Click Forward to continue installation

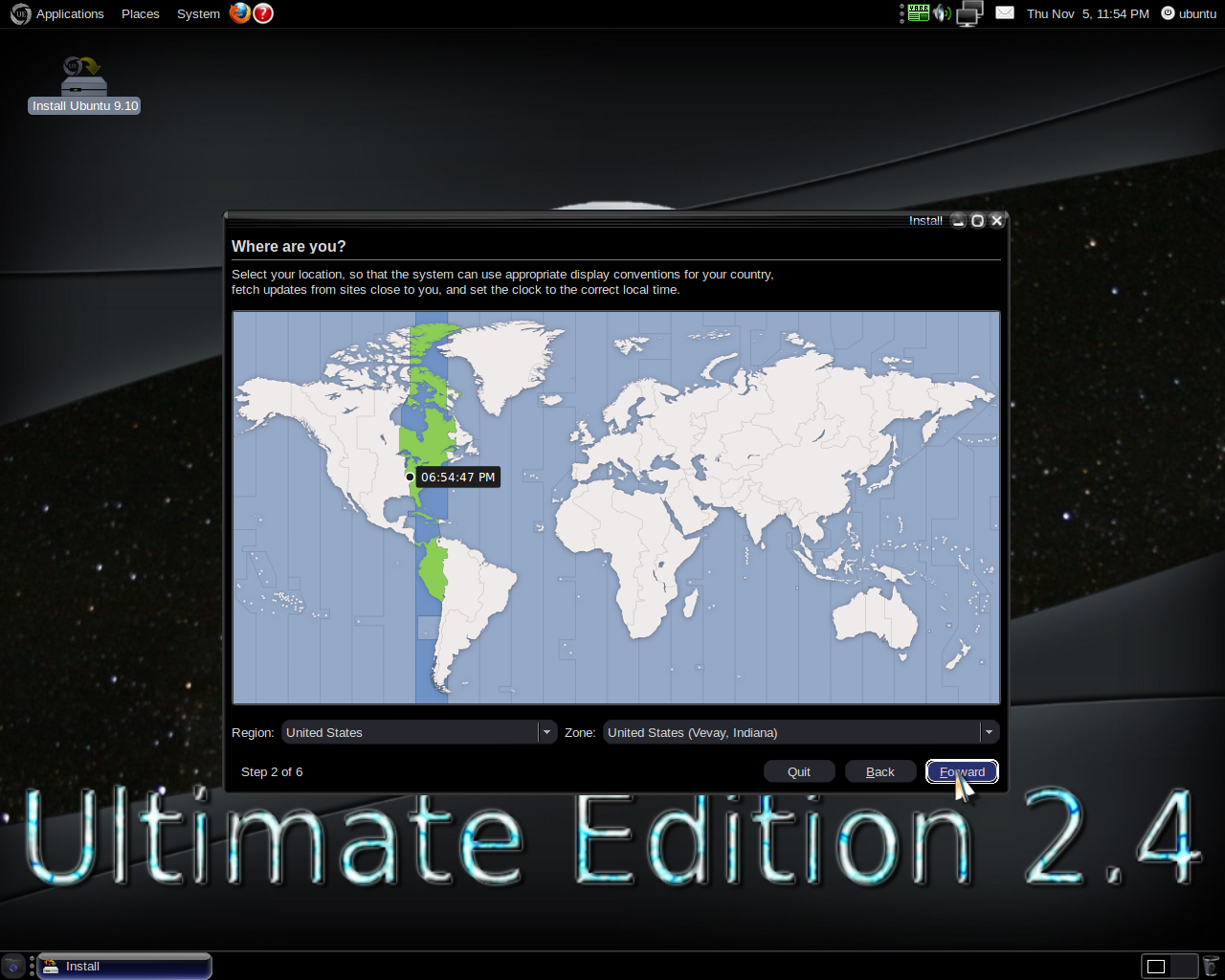point(962,771)
